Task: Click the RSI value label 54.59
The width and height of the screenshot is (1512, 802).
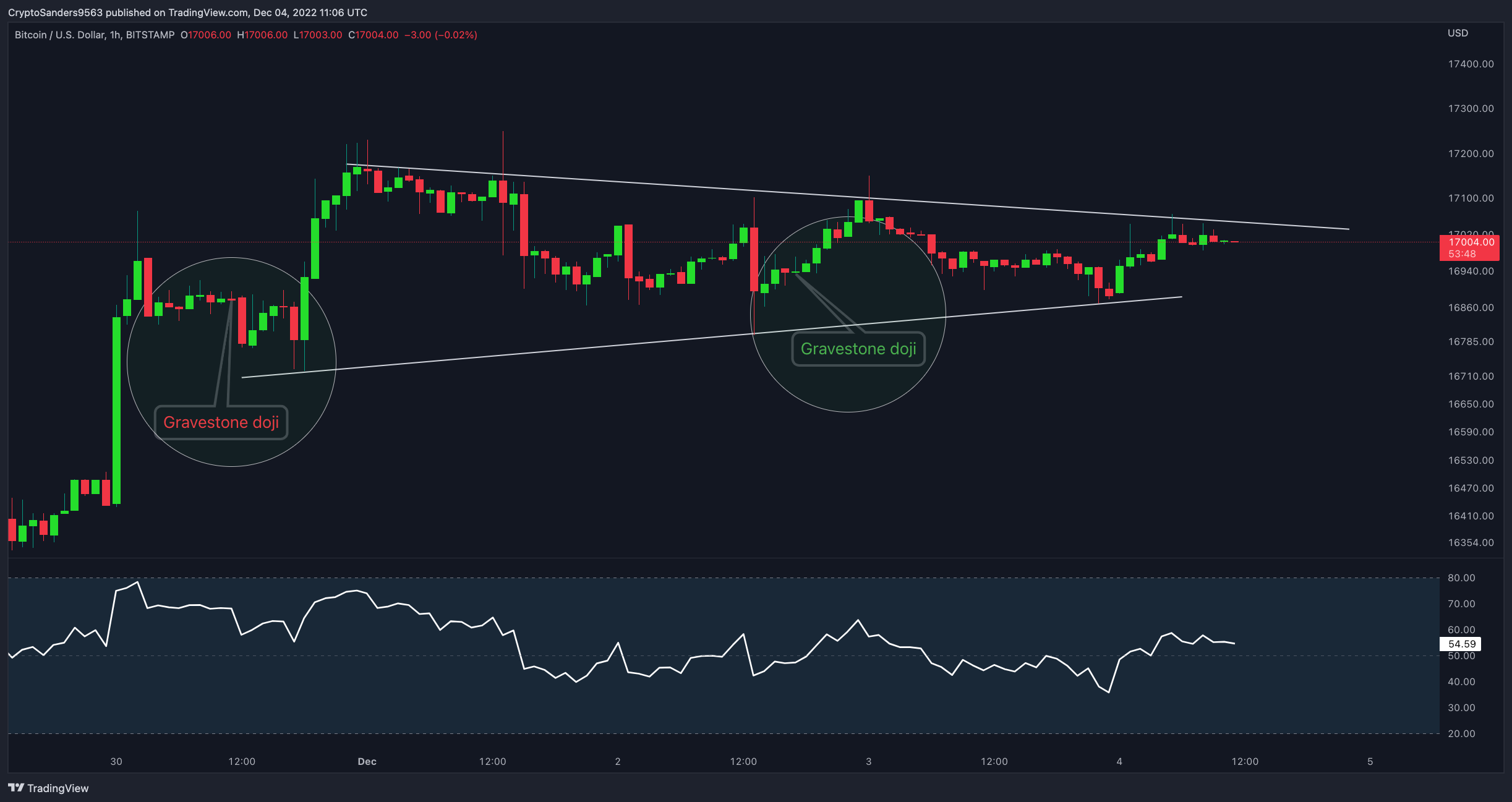Action: tap(1461, 644)
